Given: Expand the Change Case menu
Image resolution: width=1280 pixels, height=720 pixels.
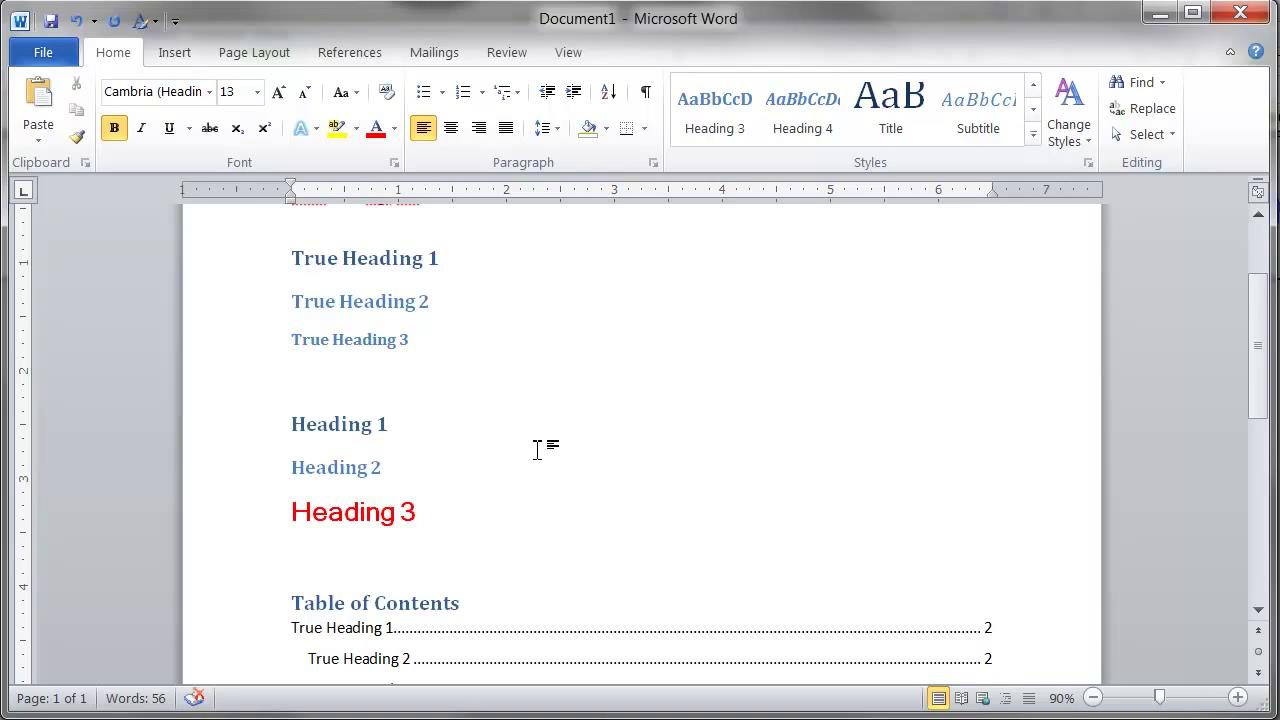Looking at the screenshot, I should tap(346, 92).
